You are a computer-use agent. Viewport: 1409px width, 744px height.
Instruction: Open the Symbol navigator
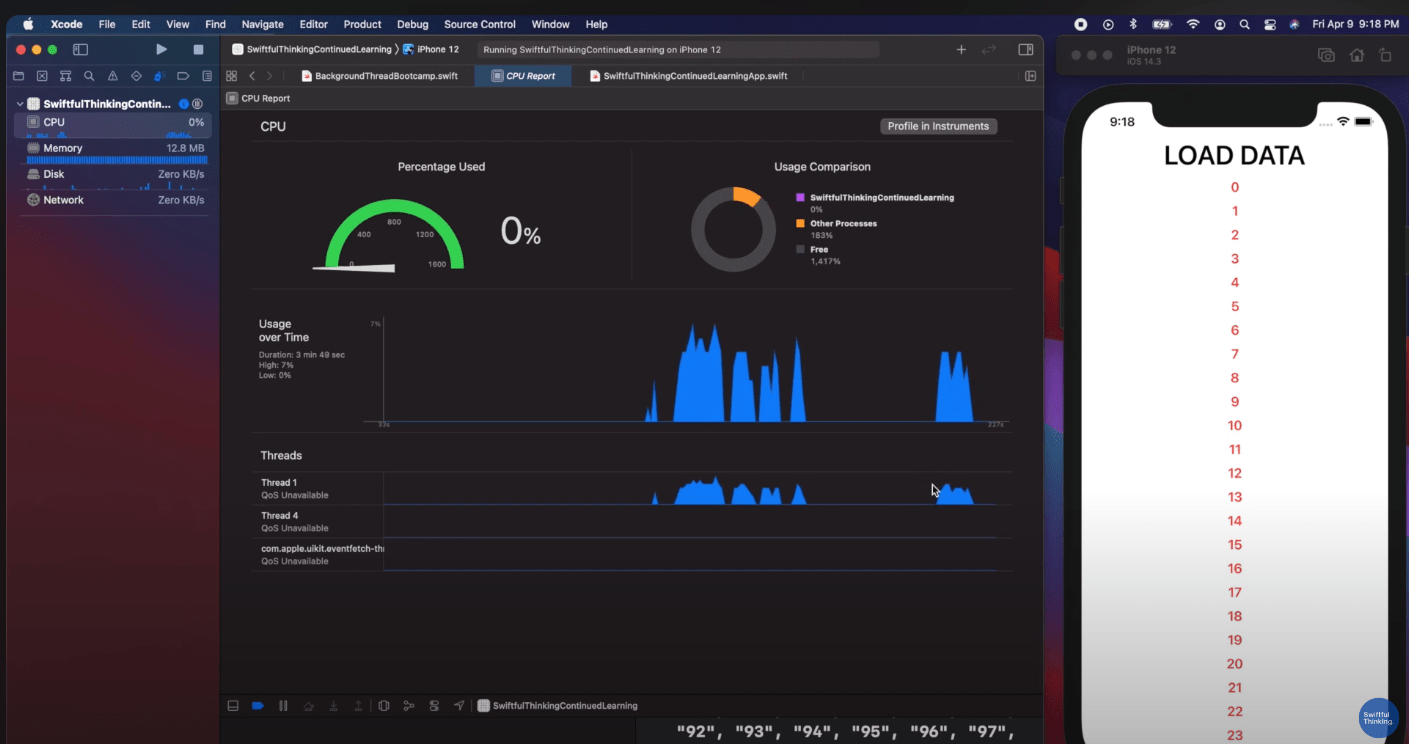click(65, 76)
